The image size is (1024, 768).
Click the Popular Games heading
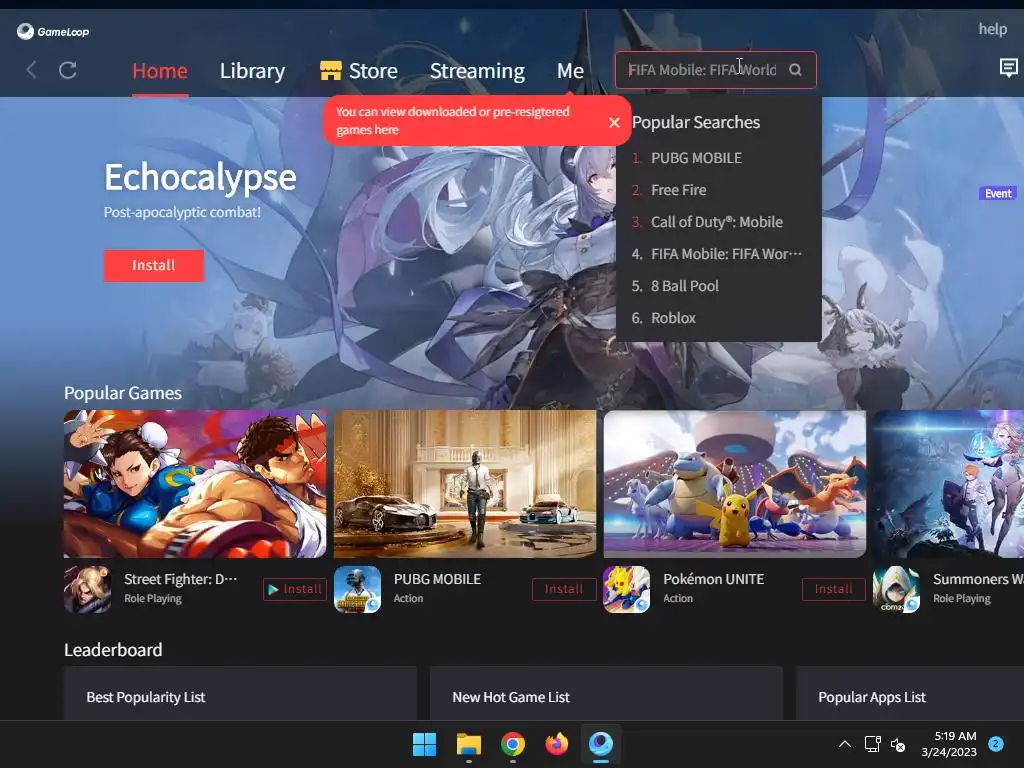coord(123,393)
